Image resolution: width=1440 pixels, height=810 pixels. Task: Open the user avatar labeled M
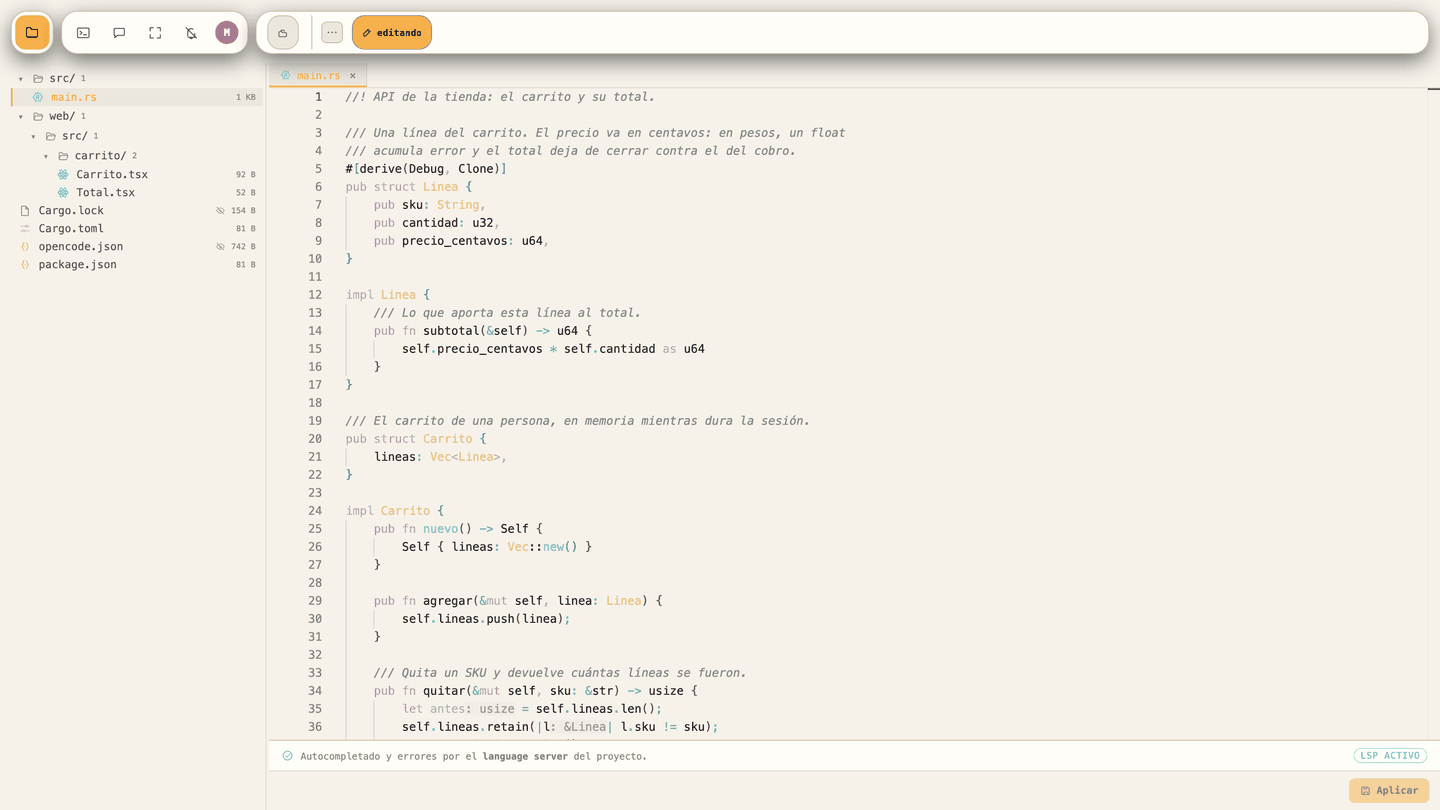[227, 33]
